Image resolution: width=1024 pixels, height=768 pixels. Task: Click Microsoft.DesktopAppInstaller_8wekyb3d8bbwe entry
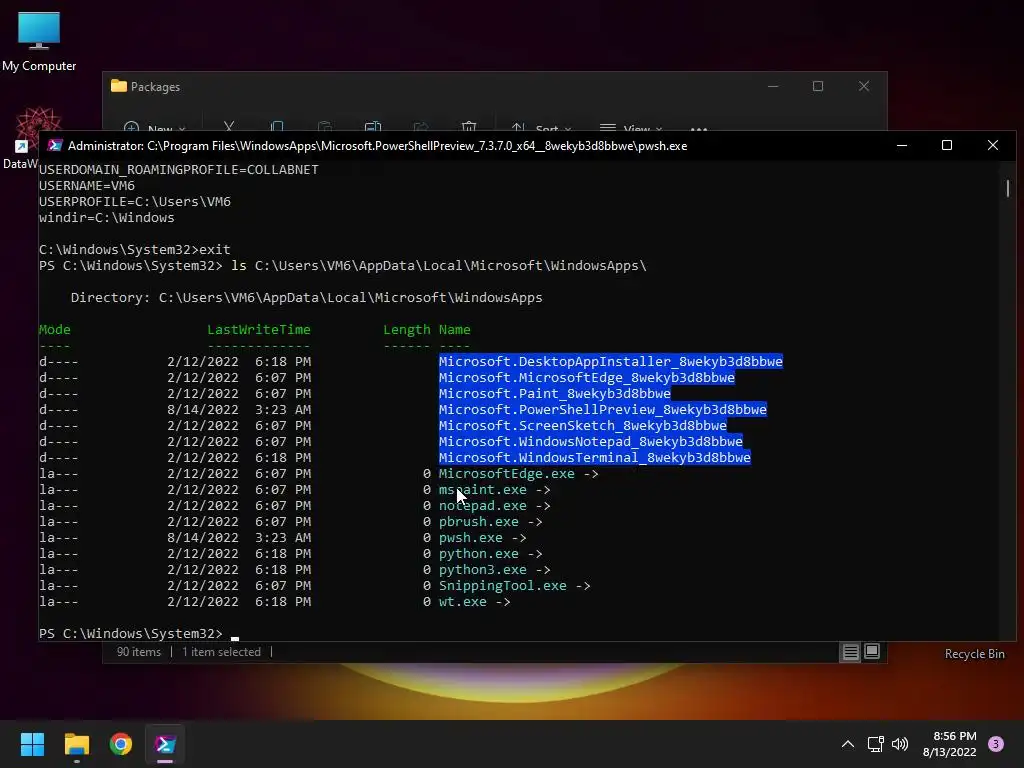(x=611, y=361)
